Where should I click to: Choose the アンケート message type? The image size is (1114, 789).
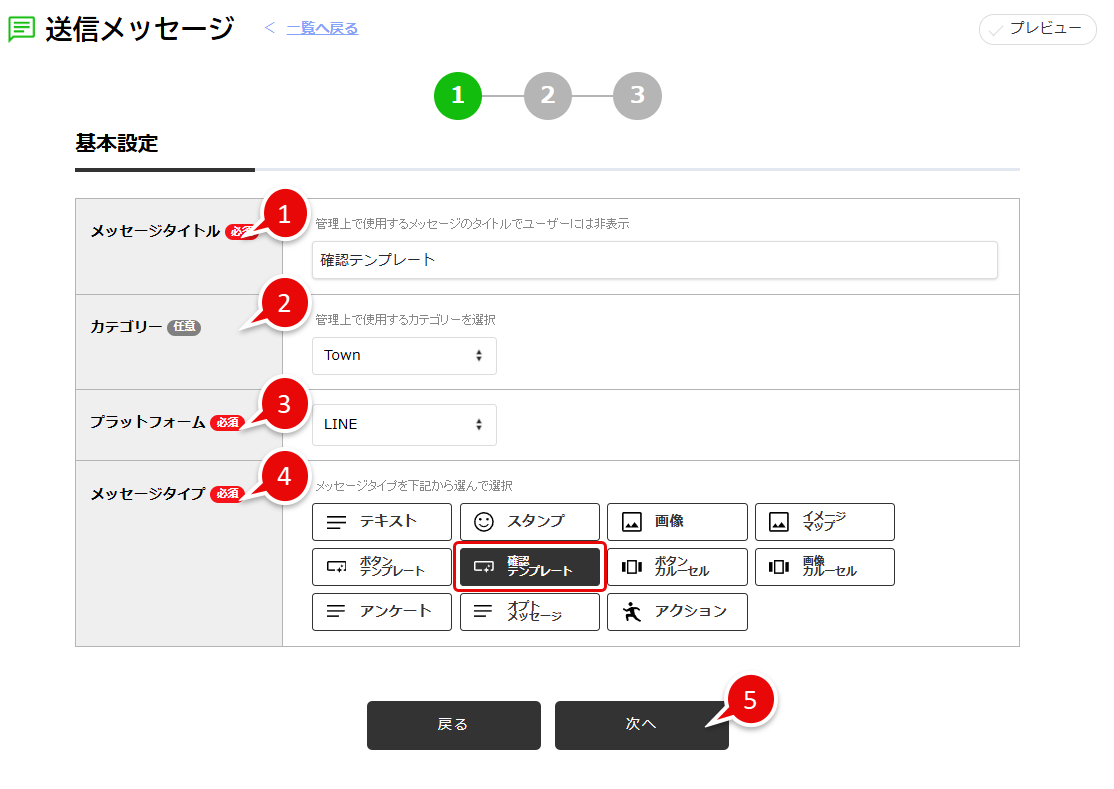[381, 611]
